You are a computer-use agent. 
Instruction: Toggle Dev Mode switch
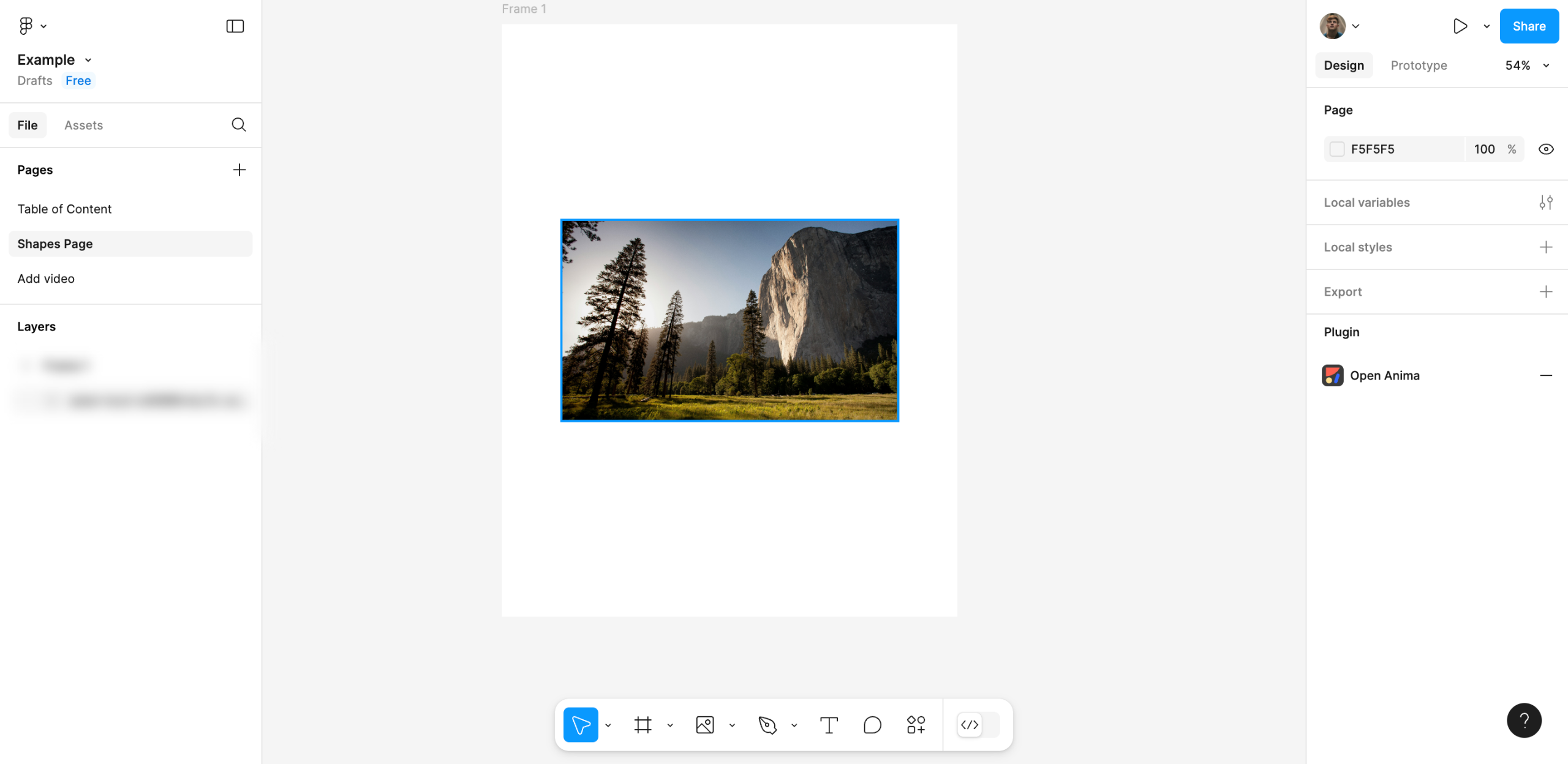click(978, 725)
